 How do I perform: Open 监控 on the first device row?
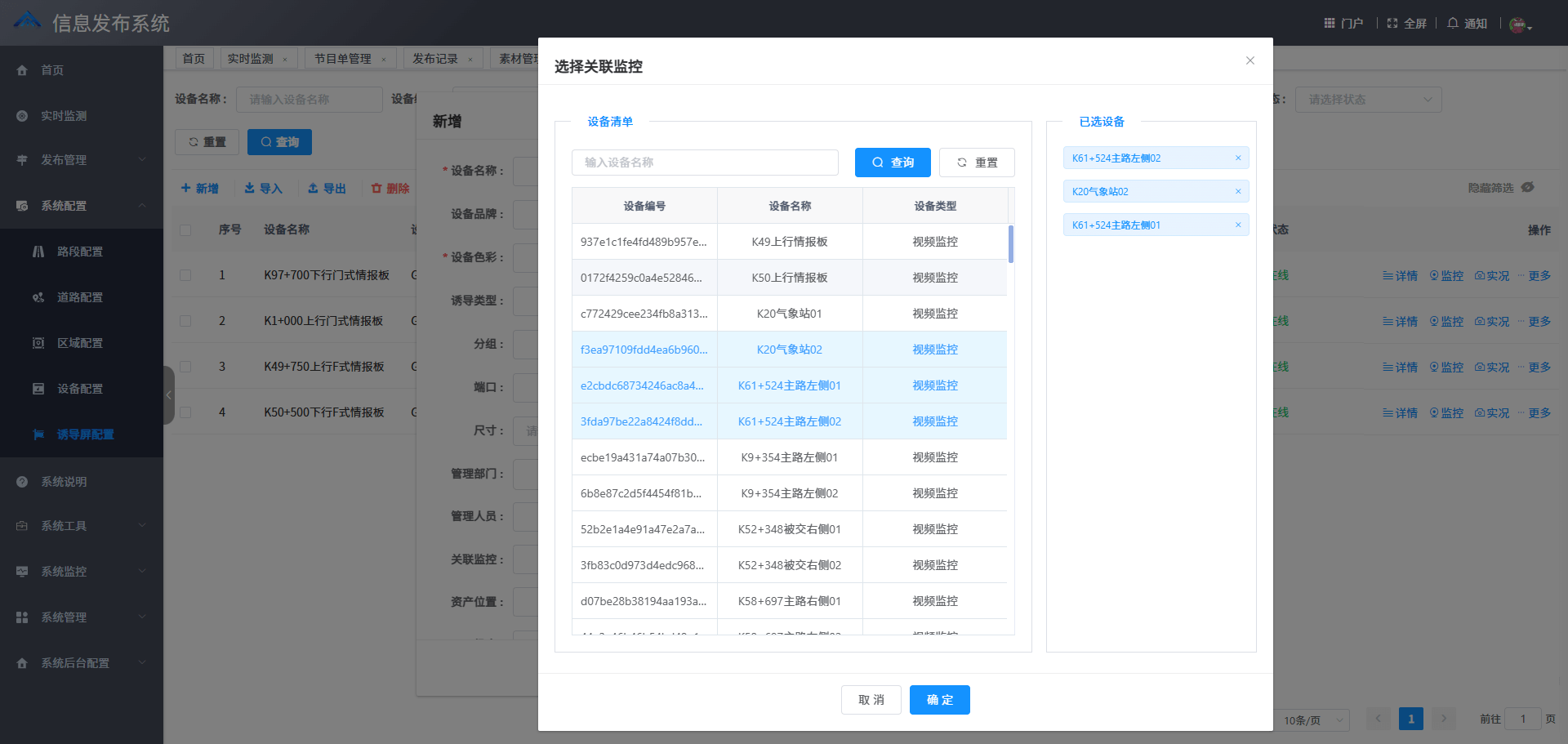point(1445,275)
